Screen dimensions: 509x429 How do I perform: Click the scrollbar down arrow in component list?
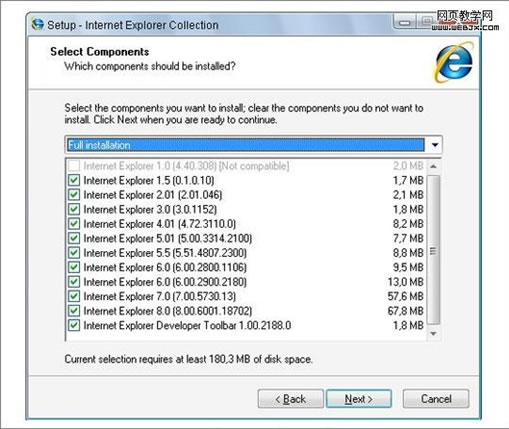pyautogui.click(x=433, y=333)
